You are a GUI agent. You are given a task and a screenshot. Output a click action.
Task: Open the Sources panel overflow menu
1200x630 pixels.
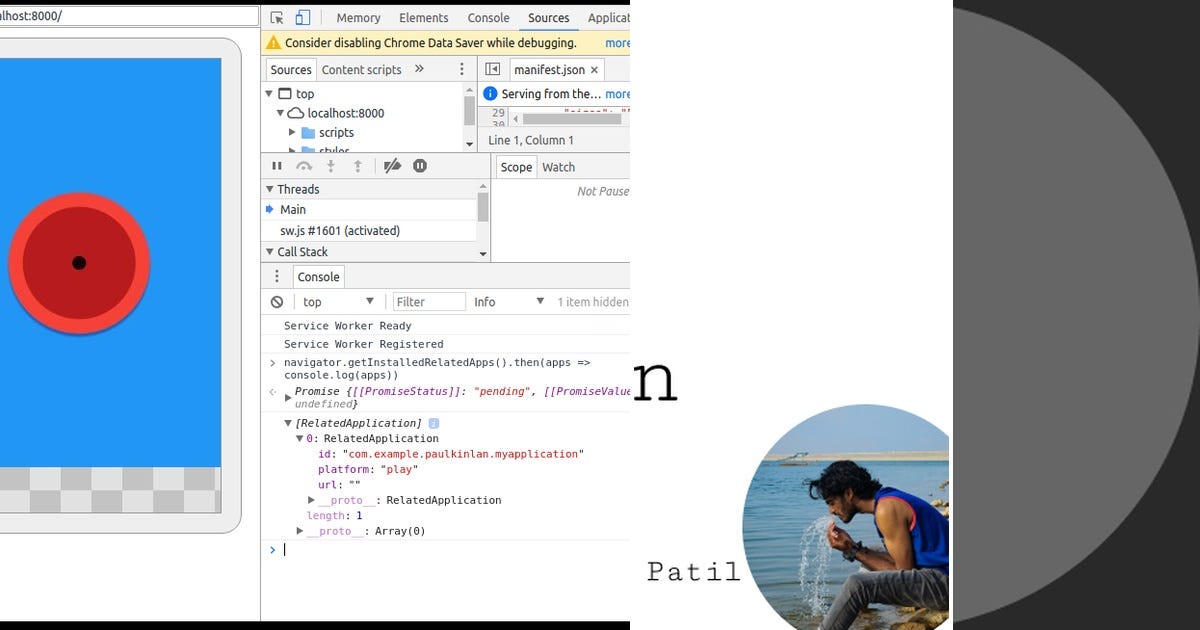click(x=461, y=69)
